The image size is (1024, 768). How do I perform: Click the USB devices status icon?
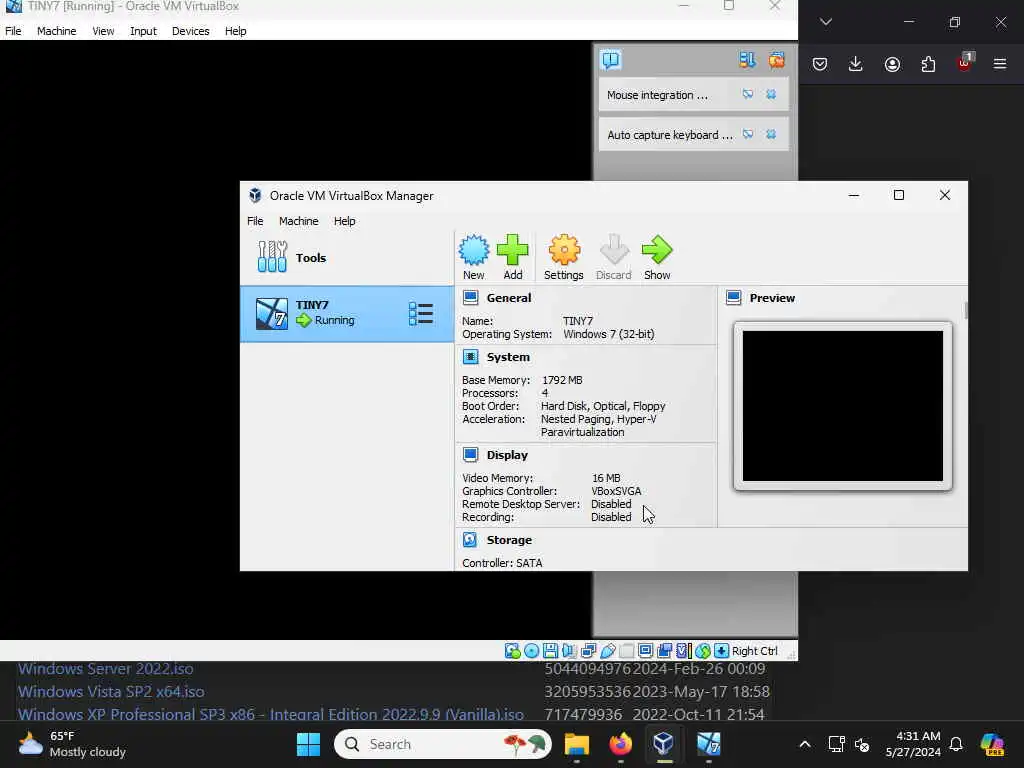coord(607,650)
